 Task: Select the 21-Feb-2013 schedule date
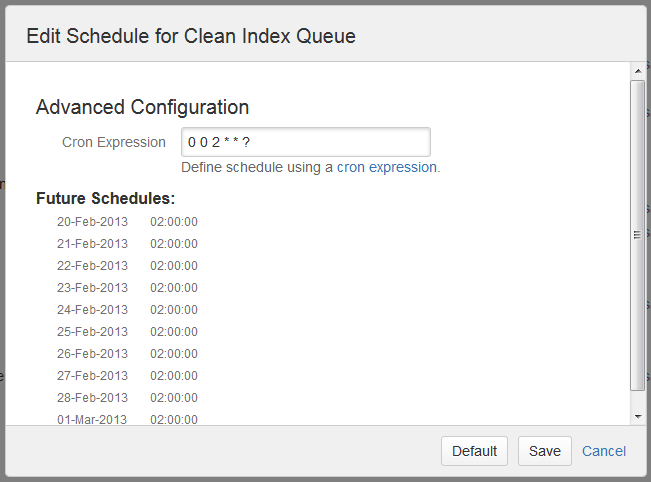(x=92, y=244)
